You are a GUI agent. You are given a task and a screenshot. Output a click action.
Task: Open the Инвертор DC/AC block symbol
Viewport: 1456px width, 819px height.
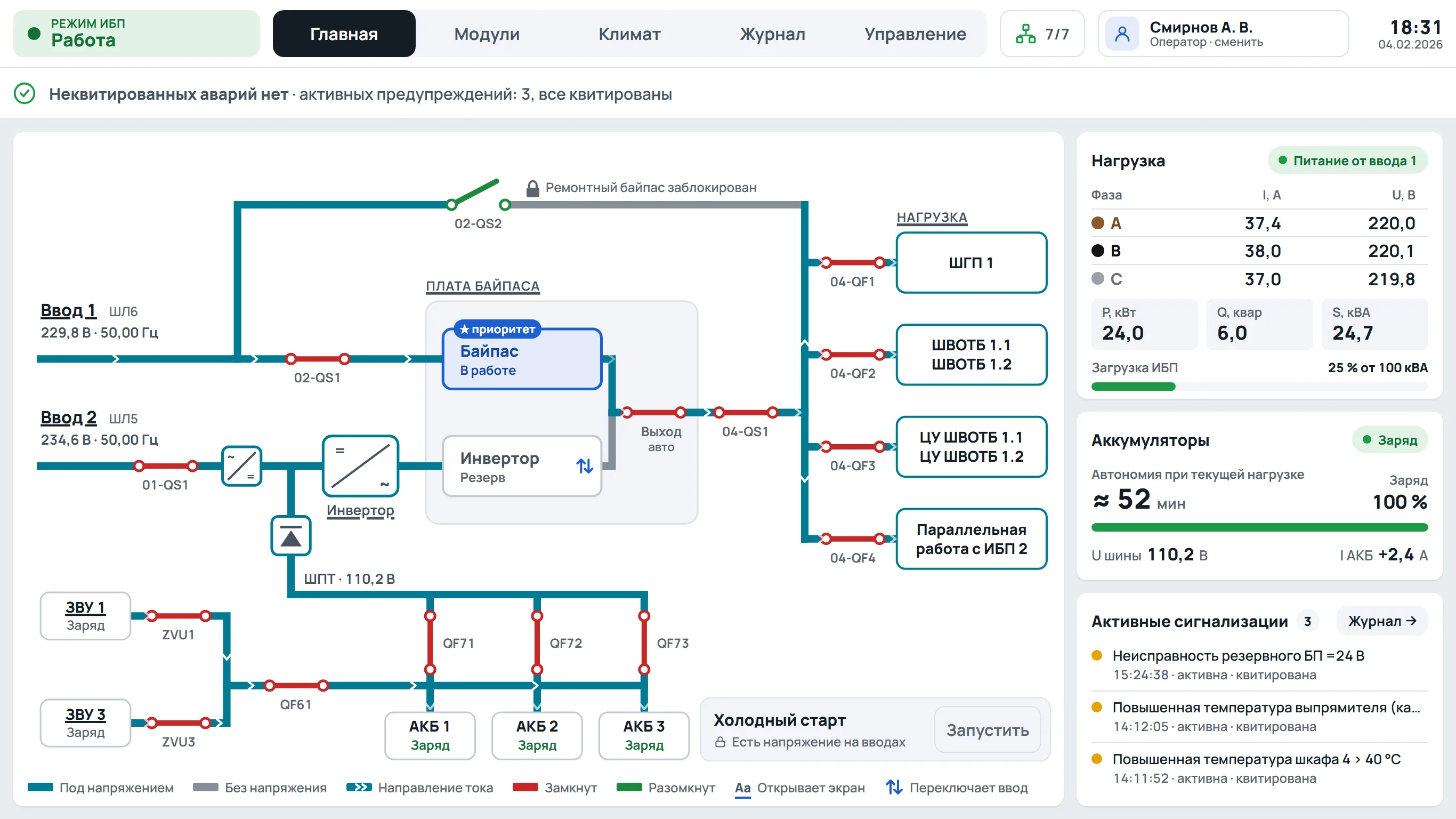(360, 466)
